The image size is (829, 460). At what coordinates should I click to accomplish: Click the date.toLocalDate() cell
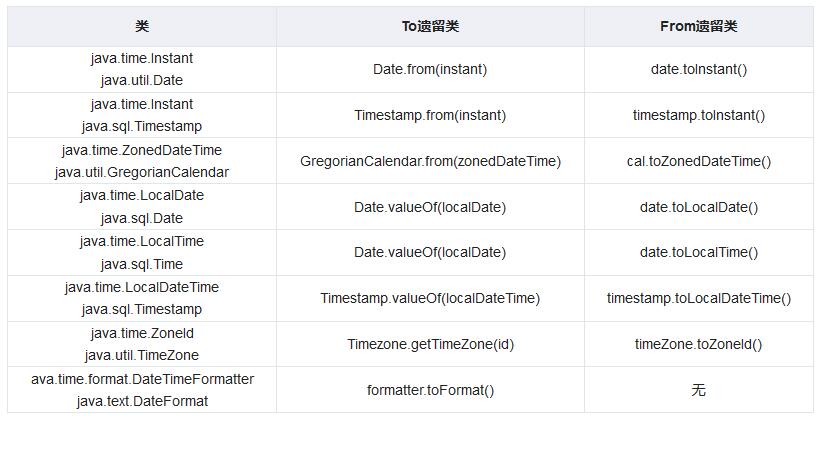click(x=698, y=207)
